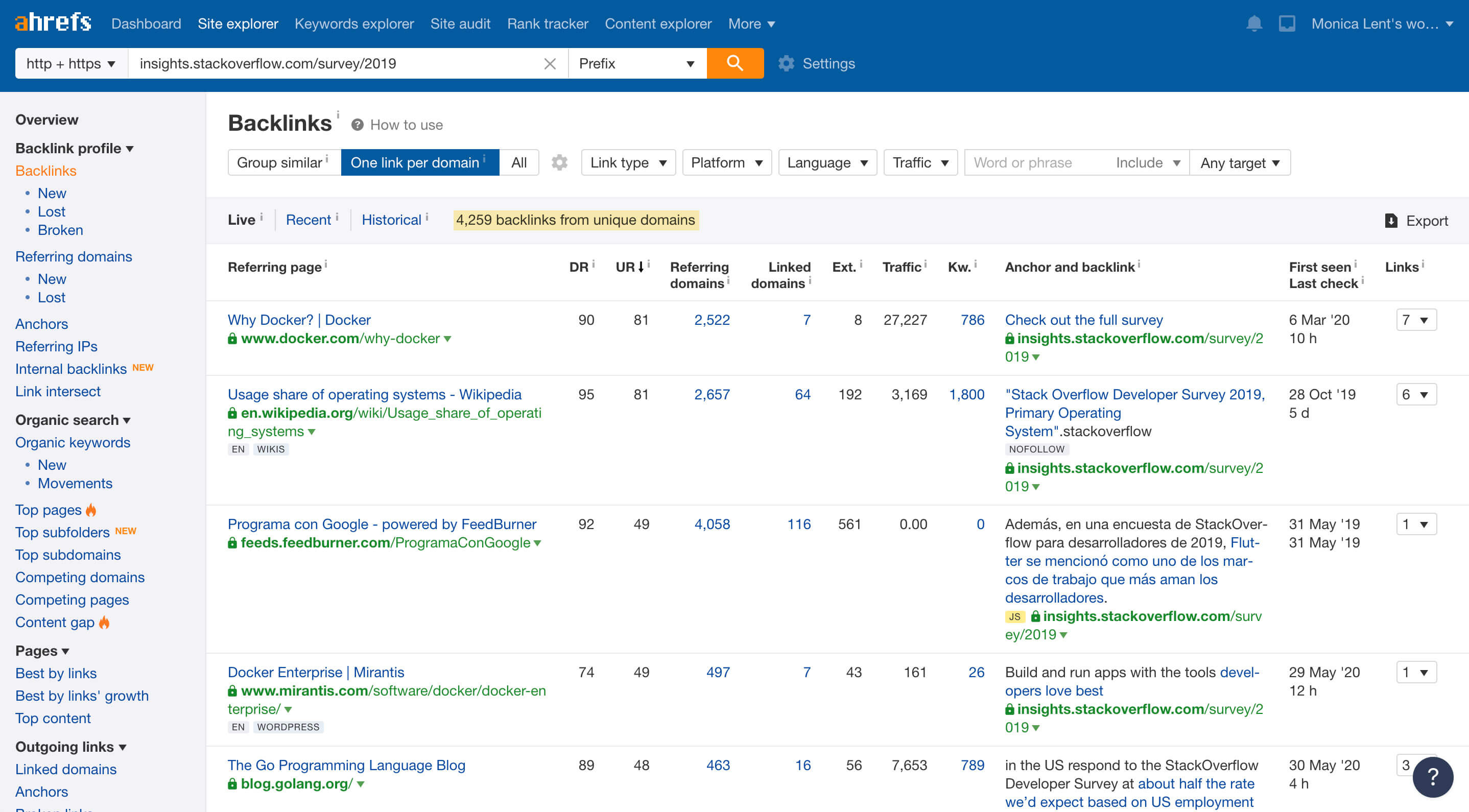Click the Word or phrase input field
This screenshot has width=1469, height=812.
[1036, 162]
